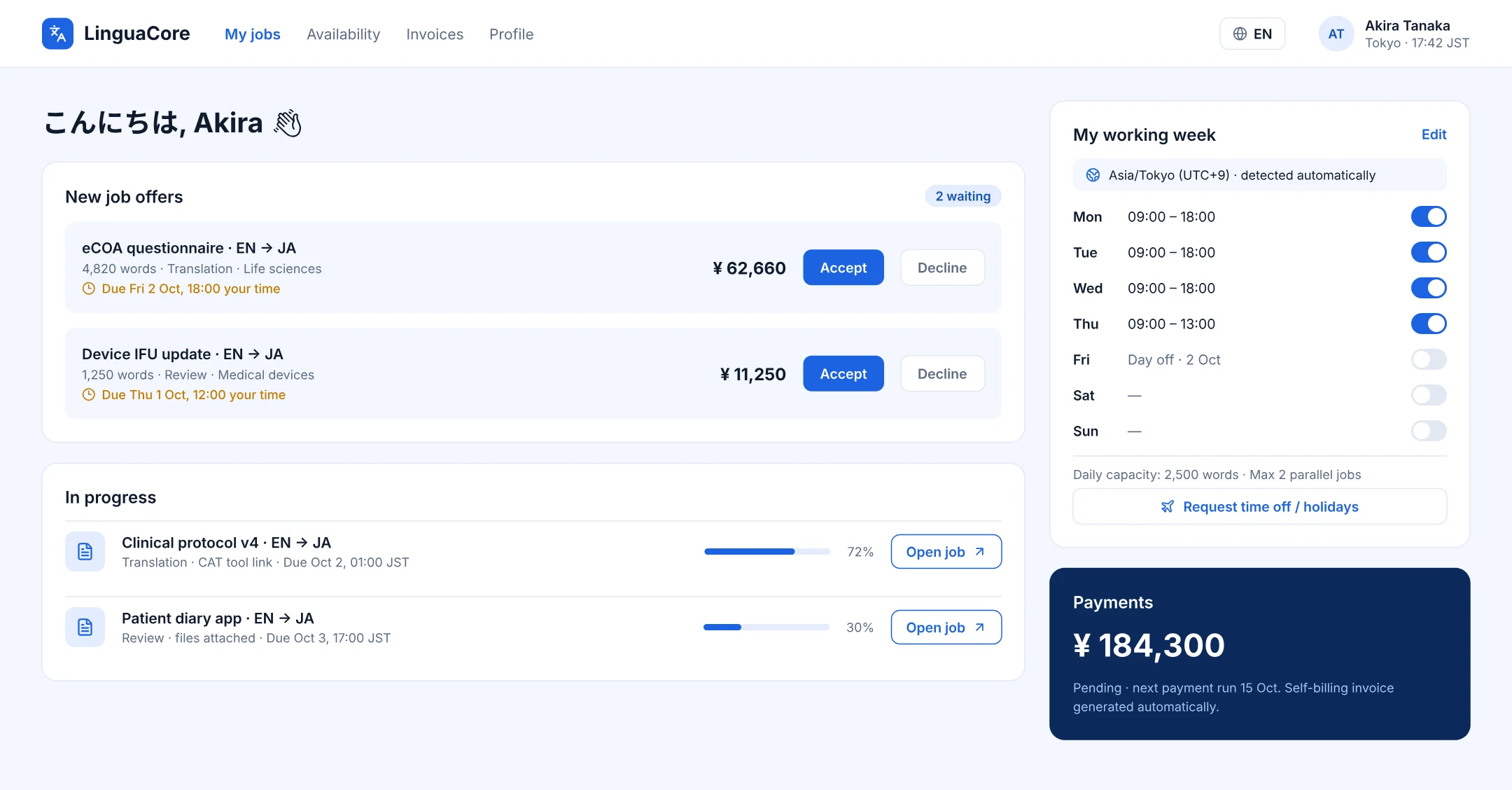Click '1,250 words · Review · Medical devices' text

coord(198,375)
